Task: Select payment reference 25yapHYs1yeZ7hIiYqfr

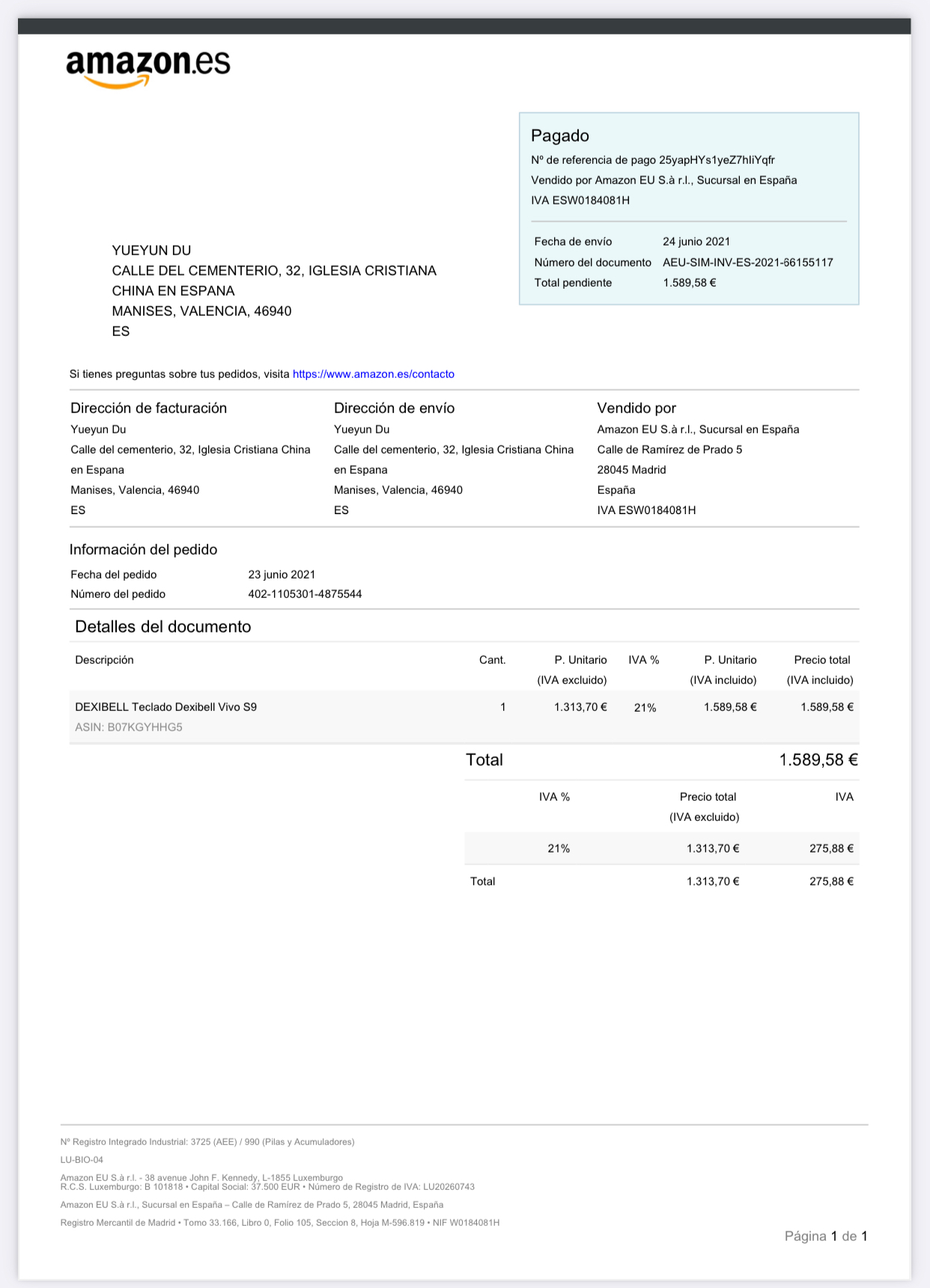Action: click(x=717, y=160)
